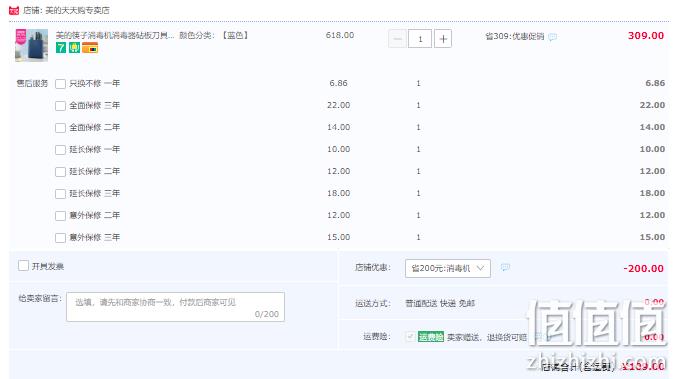Image resolution: width=676 pixels, height=379 pixels.
Task: Check 延长保修 三年 service option
Action: [x=60, y=194]
